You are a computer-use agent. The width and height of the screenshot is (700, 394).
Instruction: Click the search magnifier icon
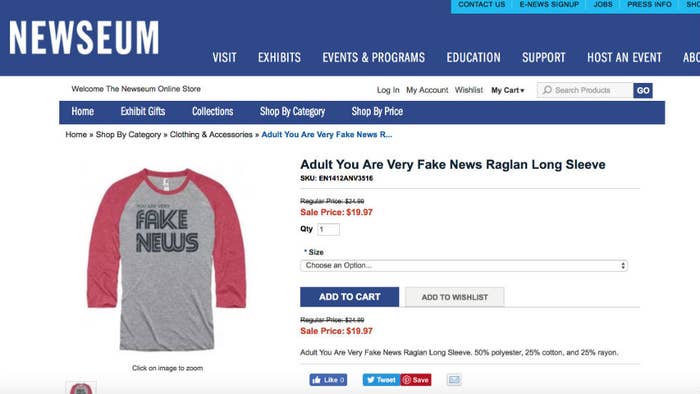point(547,90)
